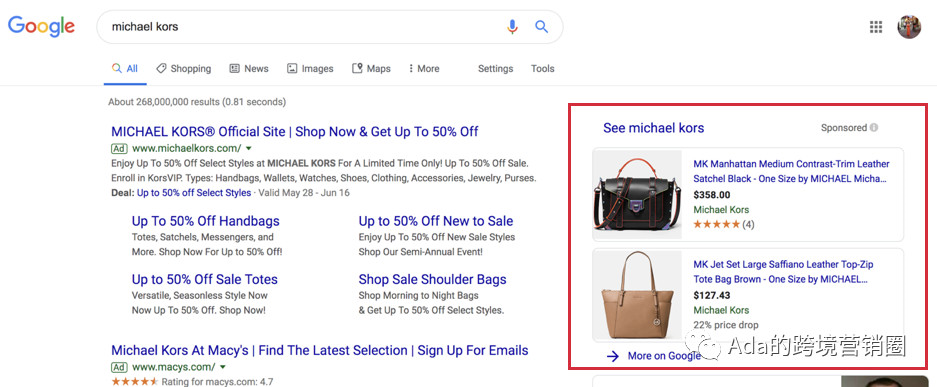Click the Google logo
The width and height of the screenshot is (937, 387).
point(41,27)
